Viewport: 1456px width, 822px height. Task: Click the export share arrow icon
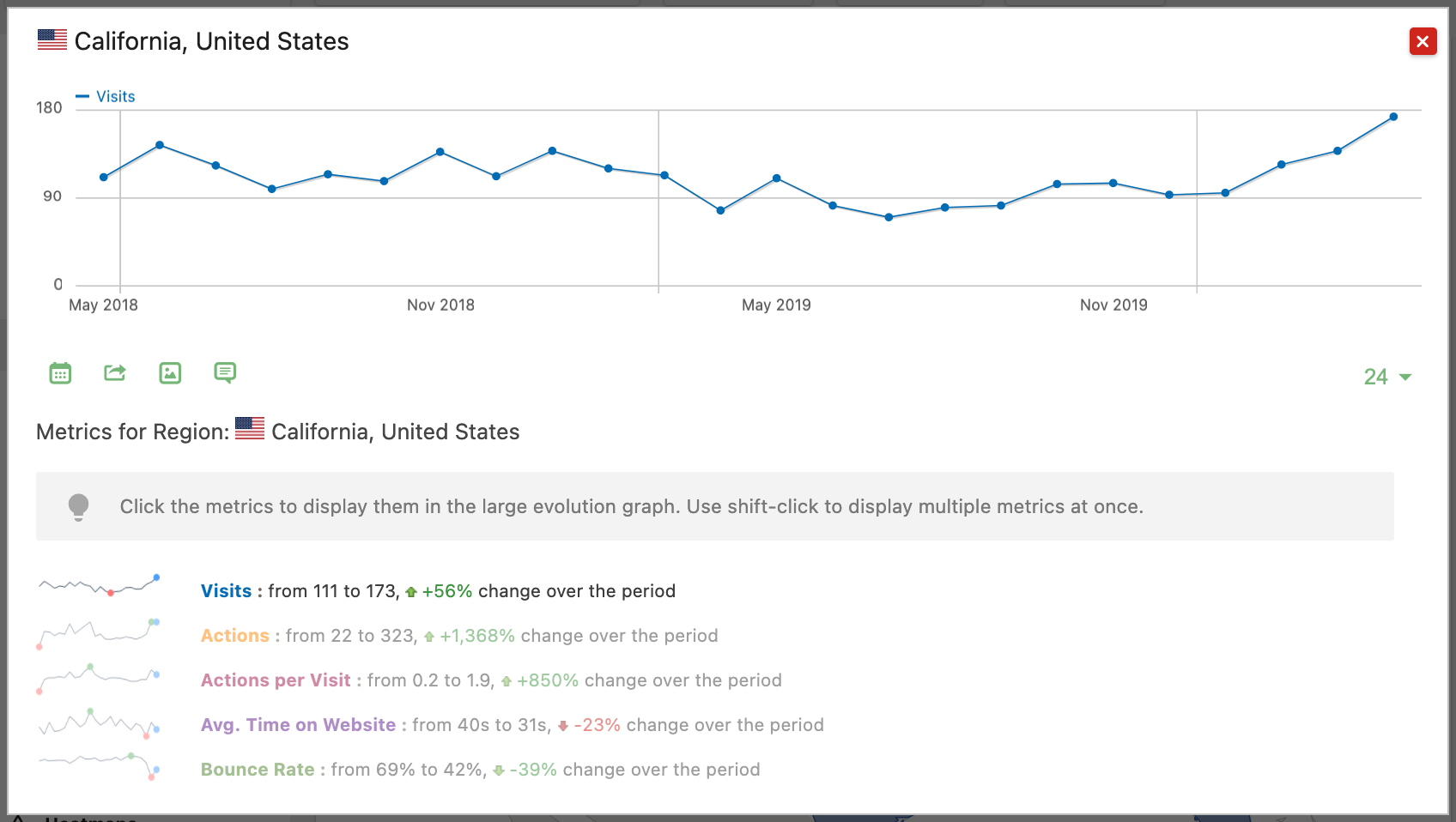(x=115, y=372)
